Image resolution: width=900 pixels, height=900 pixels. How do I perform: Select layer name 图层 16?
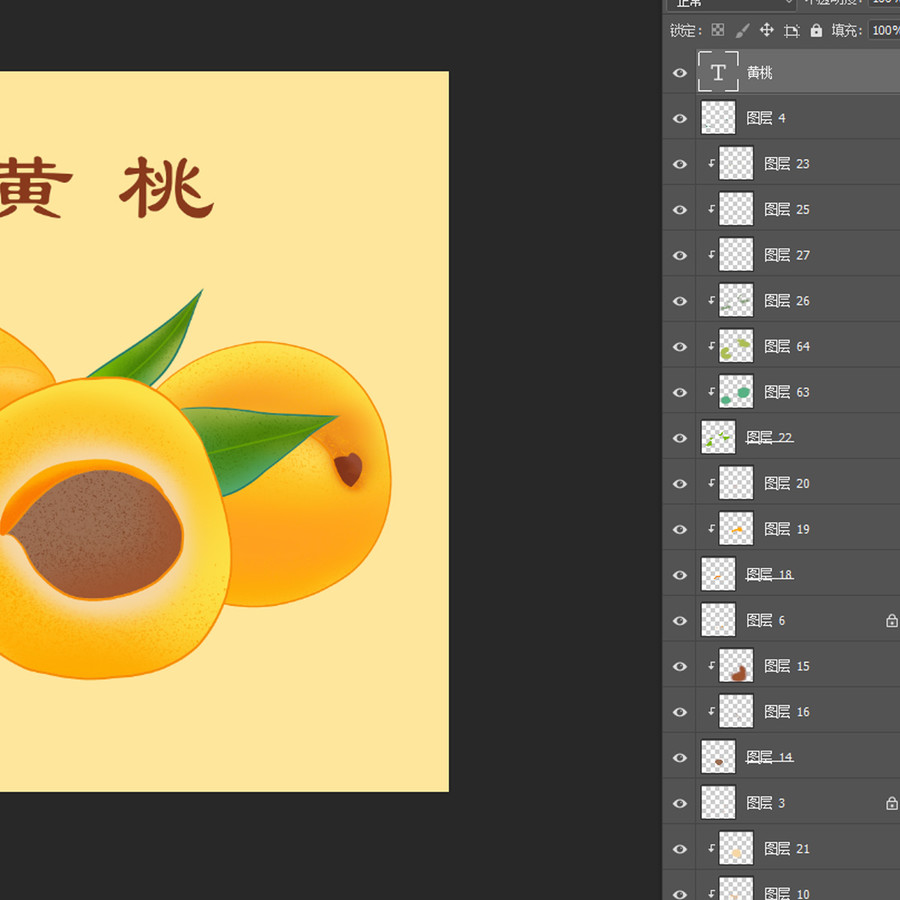(x=786, y=712)
